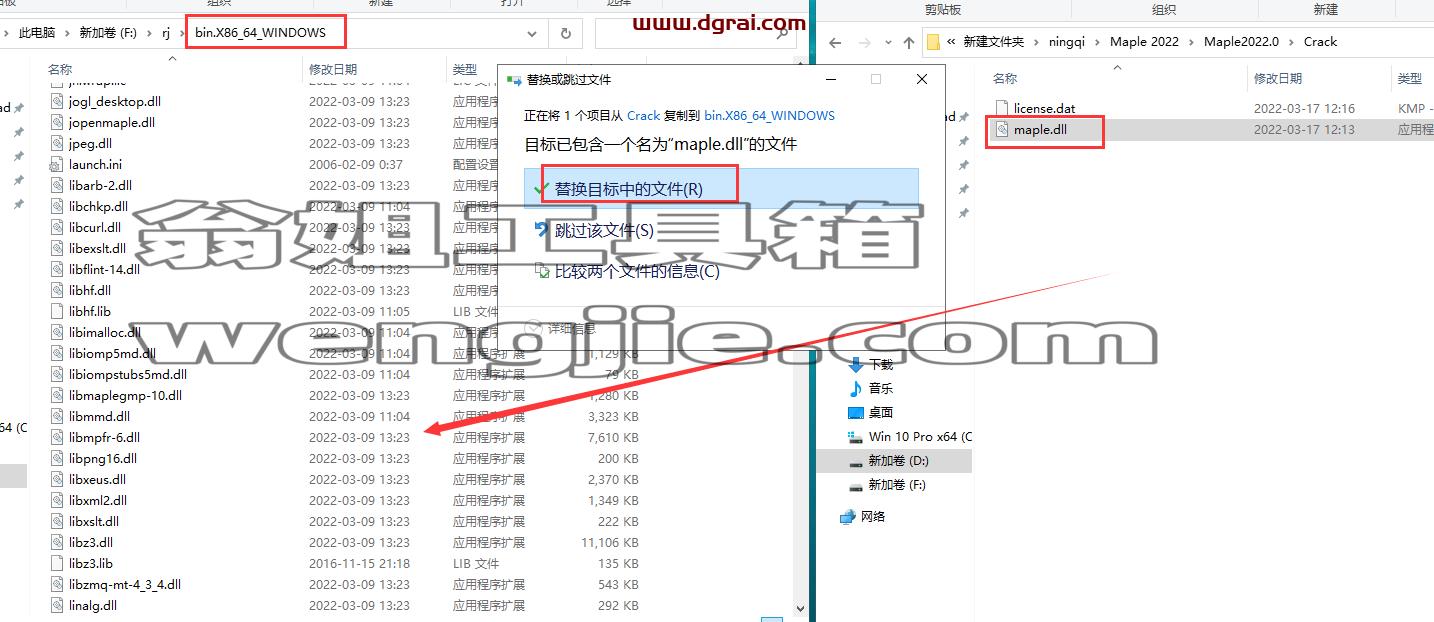Viewport: 1434px width, 622px height.
Task: Click the Crack breadcrumb in address bar
Action: 1320,42
